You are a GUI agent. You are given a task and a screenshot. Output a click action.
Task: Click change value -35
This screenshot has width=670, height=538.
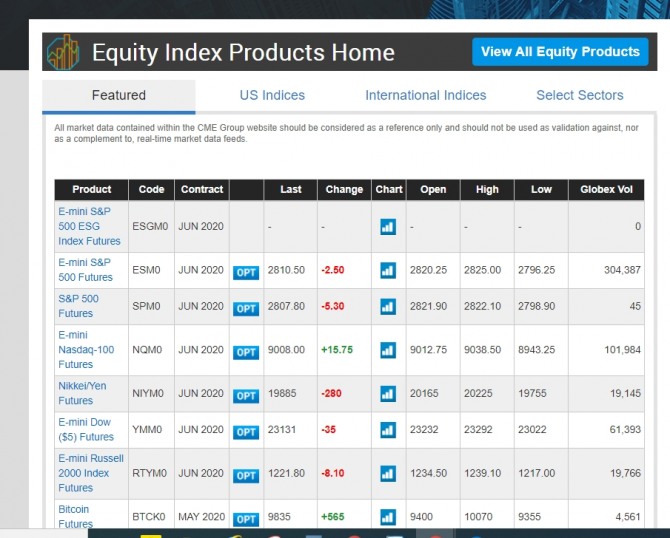[x=329, y=430]
